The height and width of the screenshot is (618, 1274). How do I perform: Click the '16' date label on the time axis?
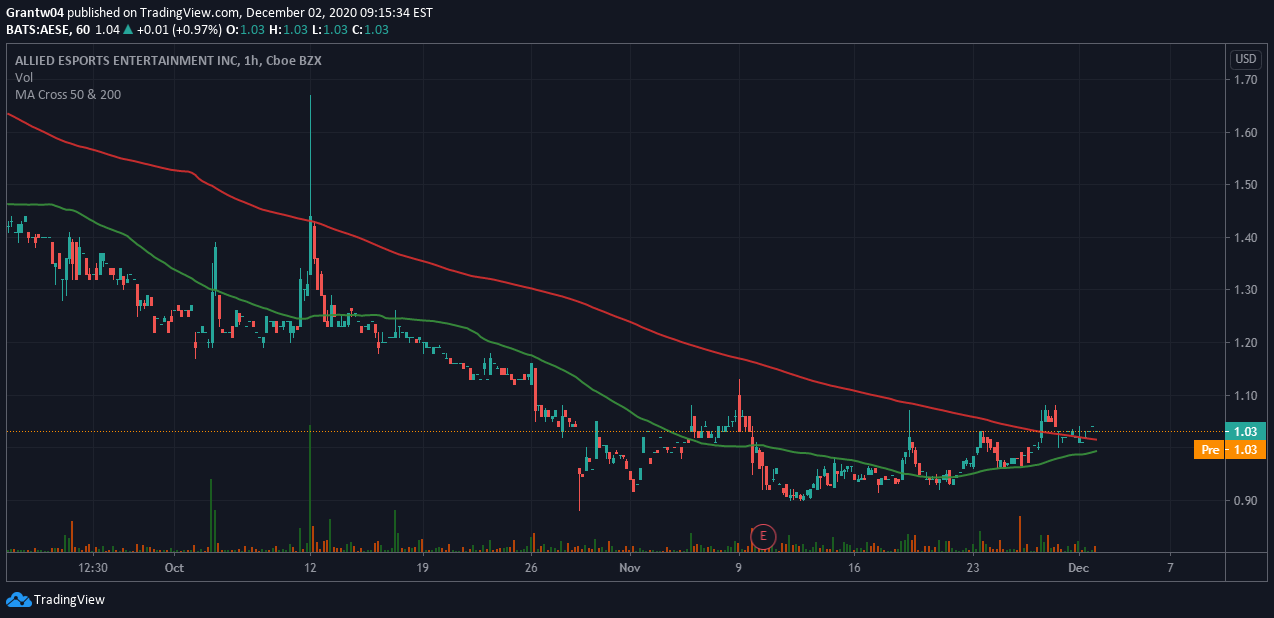(x=854, y=568)
